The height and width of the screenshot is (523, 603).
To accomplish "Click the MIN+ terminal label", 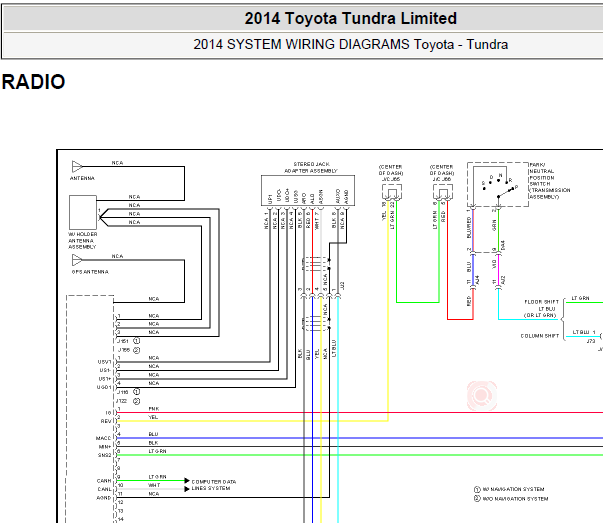I will 105,447.
